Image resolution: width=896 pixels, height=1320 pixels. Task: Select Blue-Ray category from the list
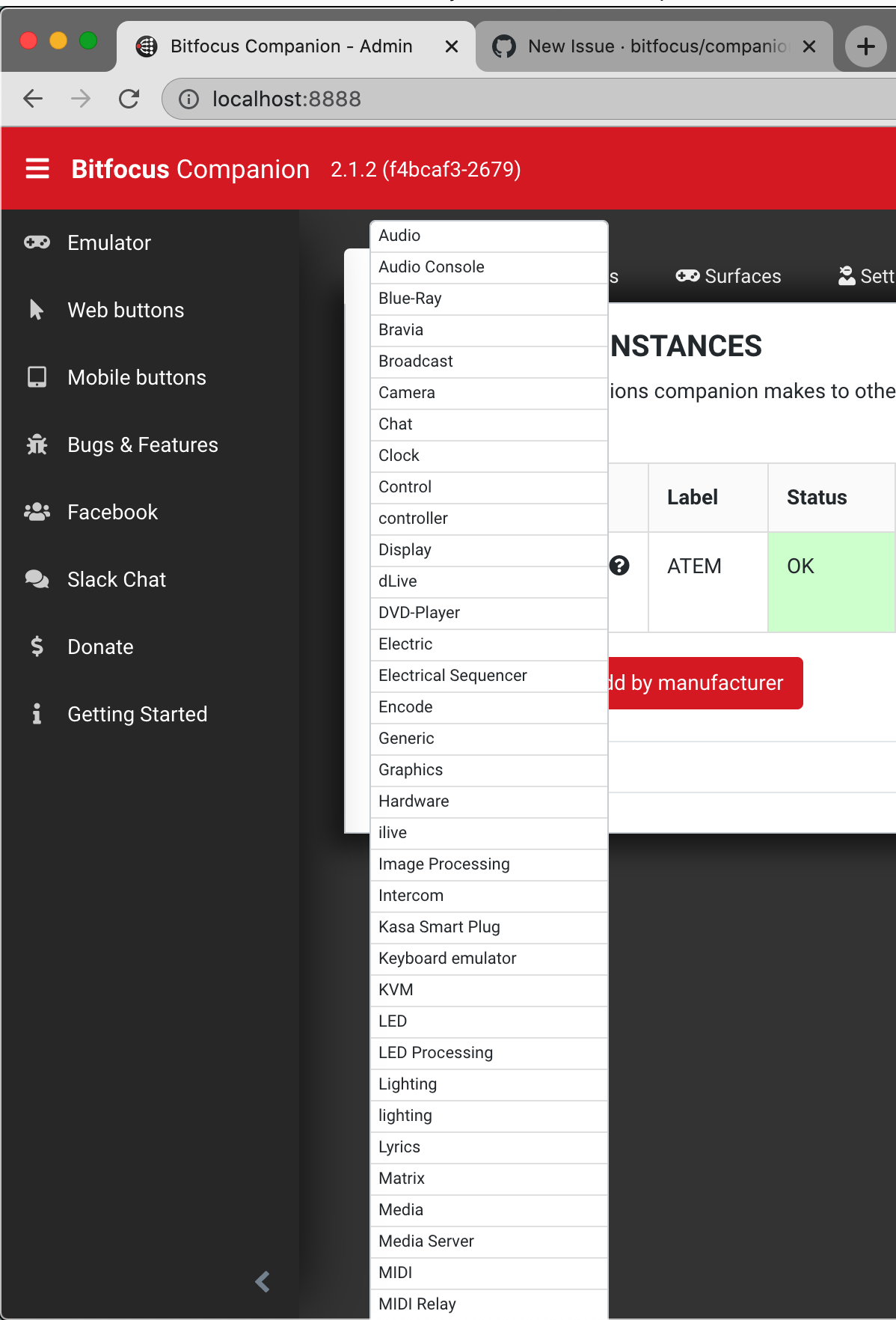pos(489,299)
